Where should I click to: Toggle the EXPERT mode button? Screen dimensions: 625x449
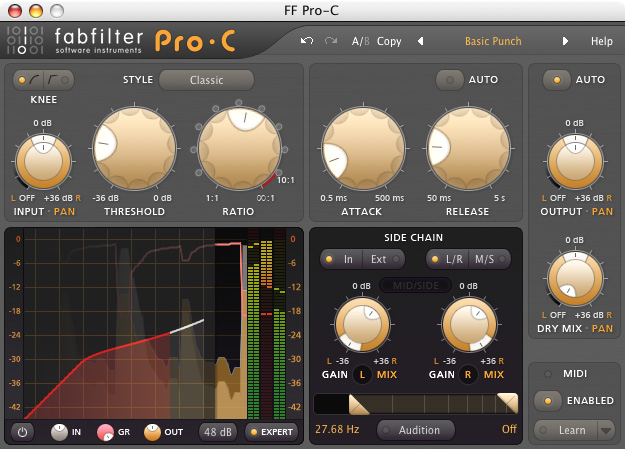coord(270,432)
